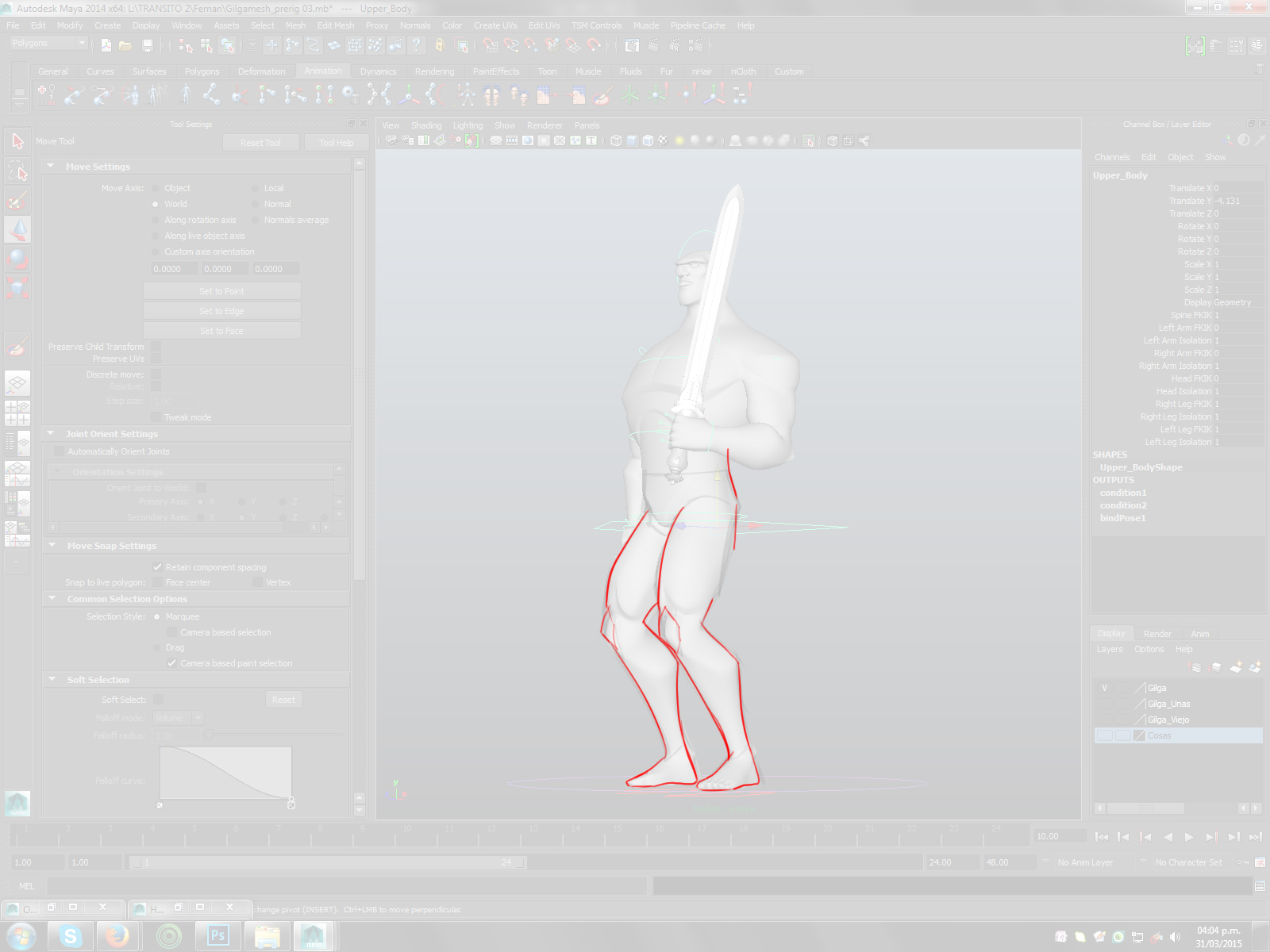
Task: Click the Reset Tool button
Action: 260,143
